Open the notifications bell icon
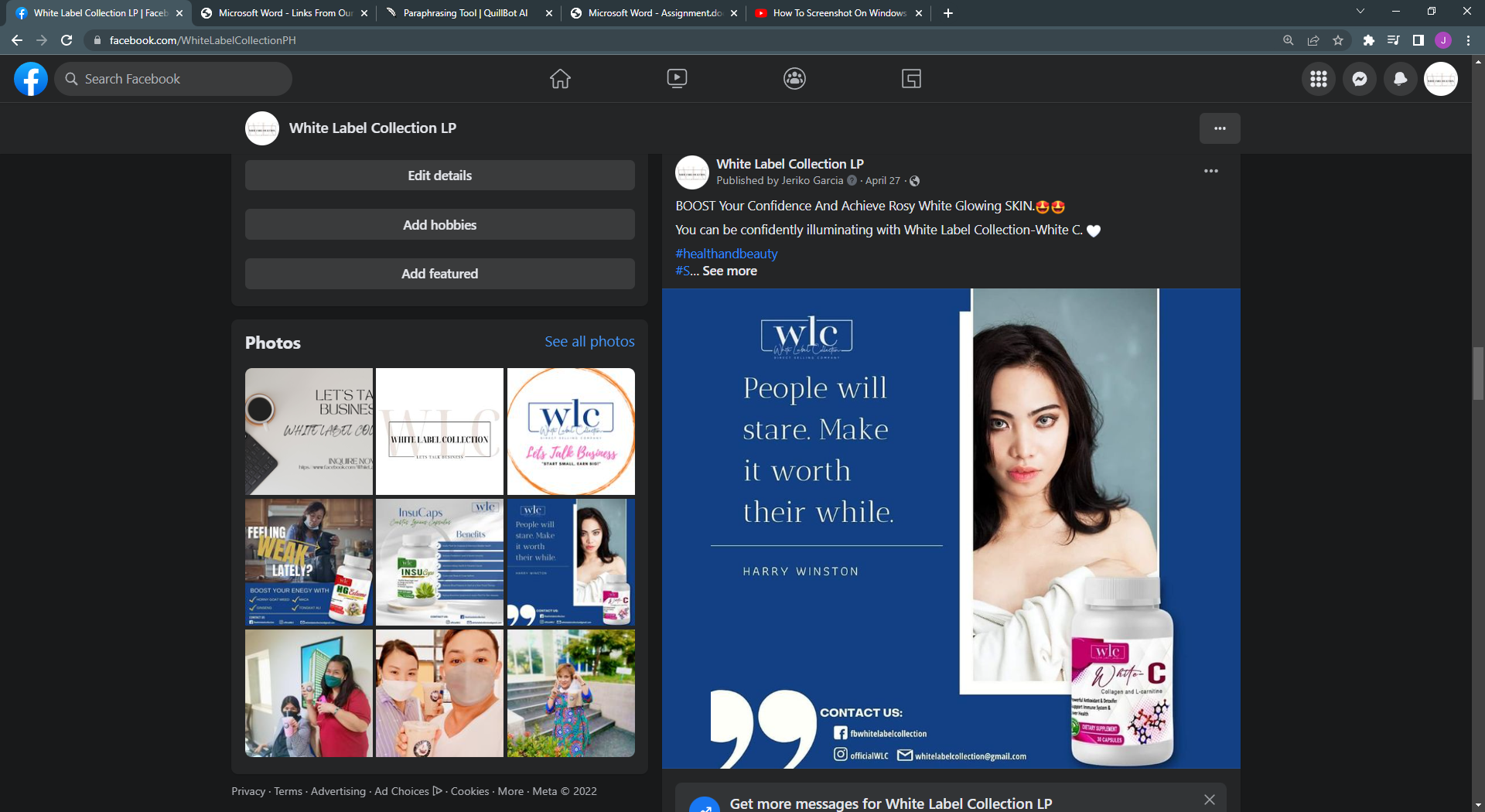Screen dimensions: 1485x812 tap(1400, 79)
